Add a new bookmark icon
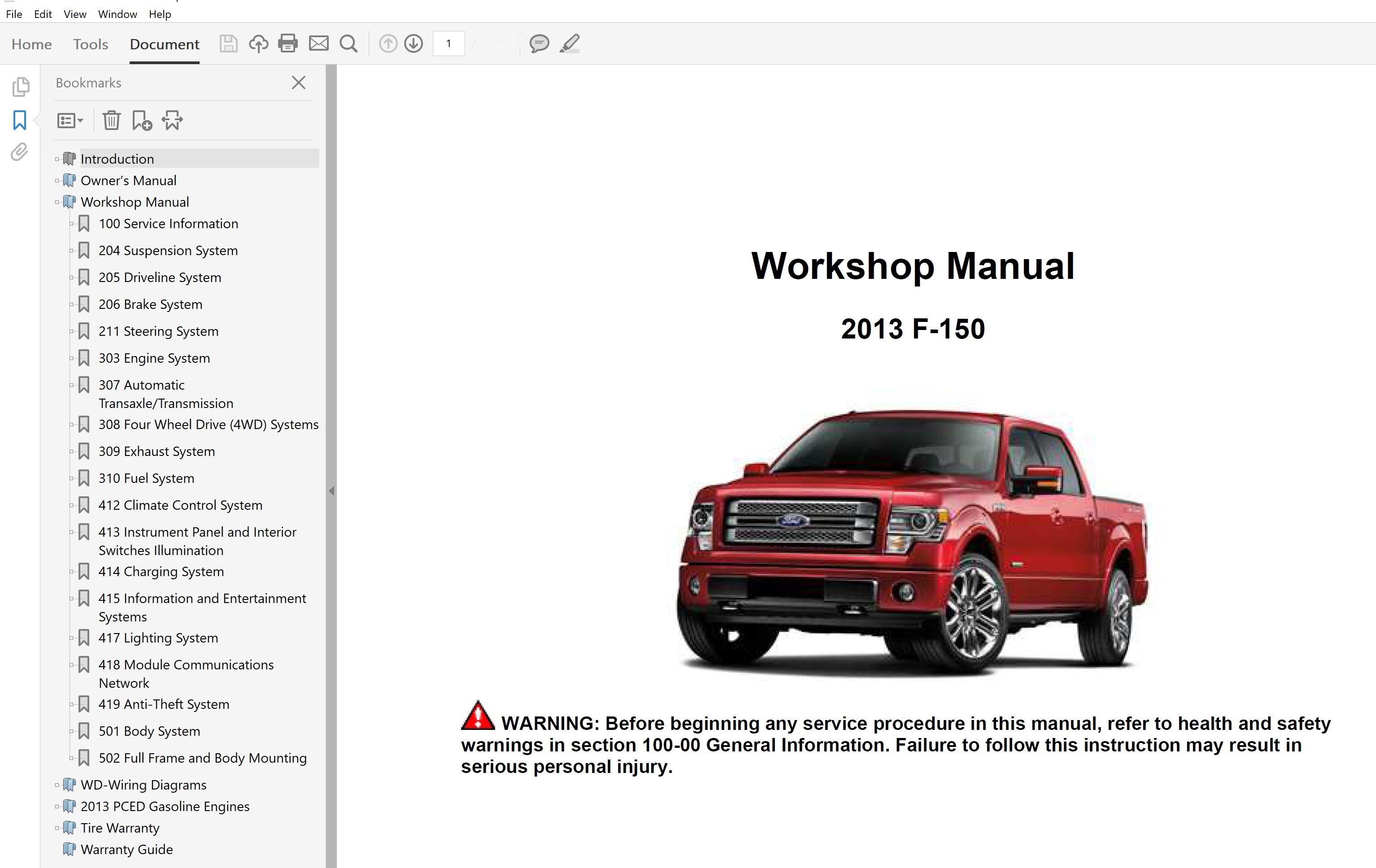The width and height of the screenshot is (1376, 868). click(x=141, y=121)
